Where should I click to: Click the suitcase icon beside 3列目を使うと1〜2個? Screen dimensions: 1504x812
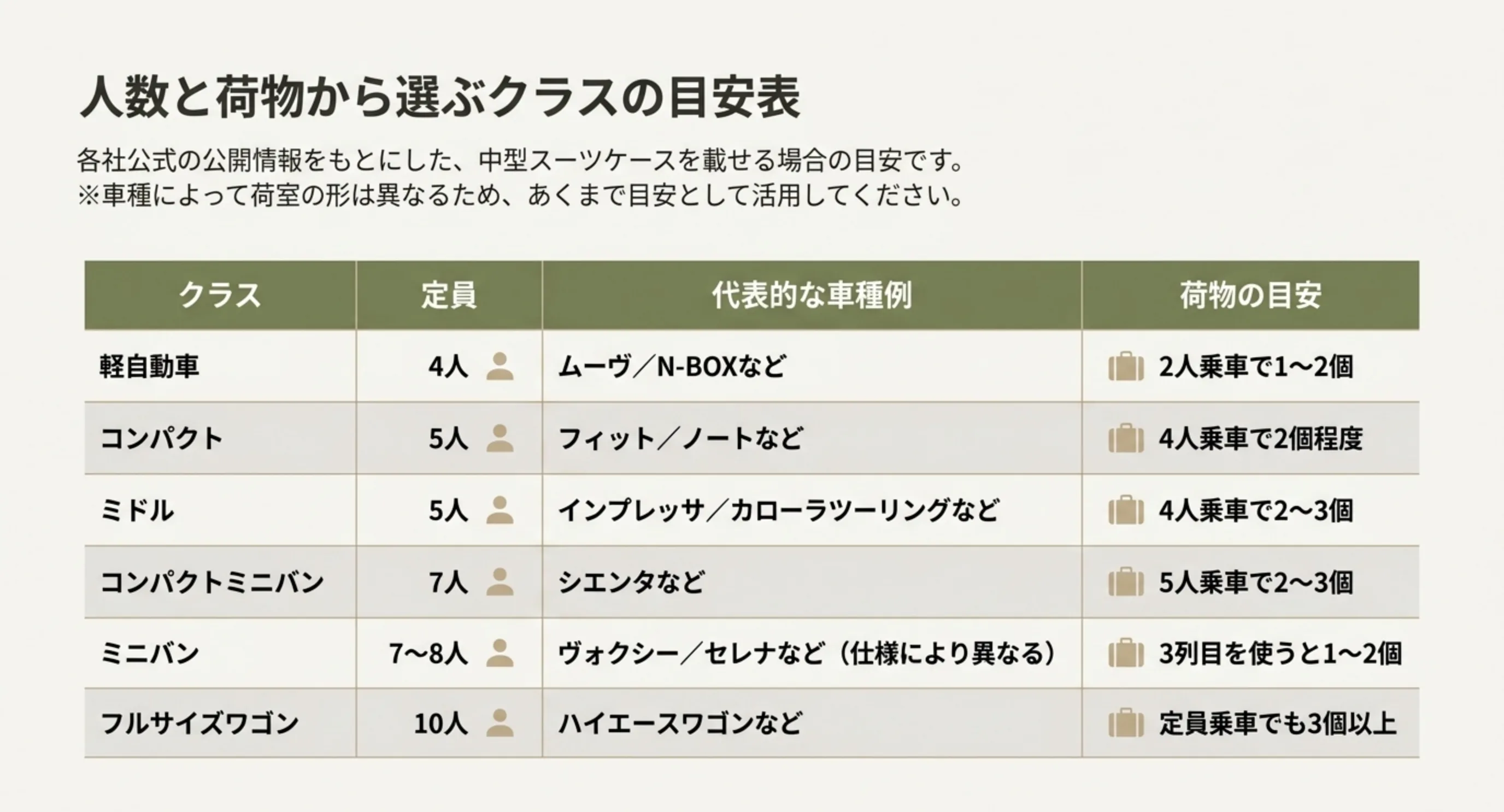(1126, 653)
